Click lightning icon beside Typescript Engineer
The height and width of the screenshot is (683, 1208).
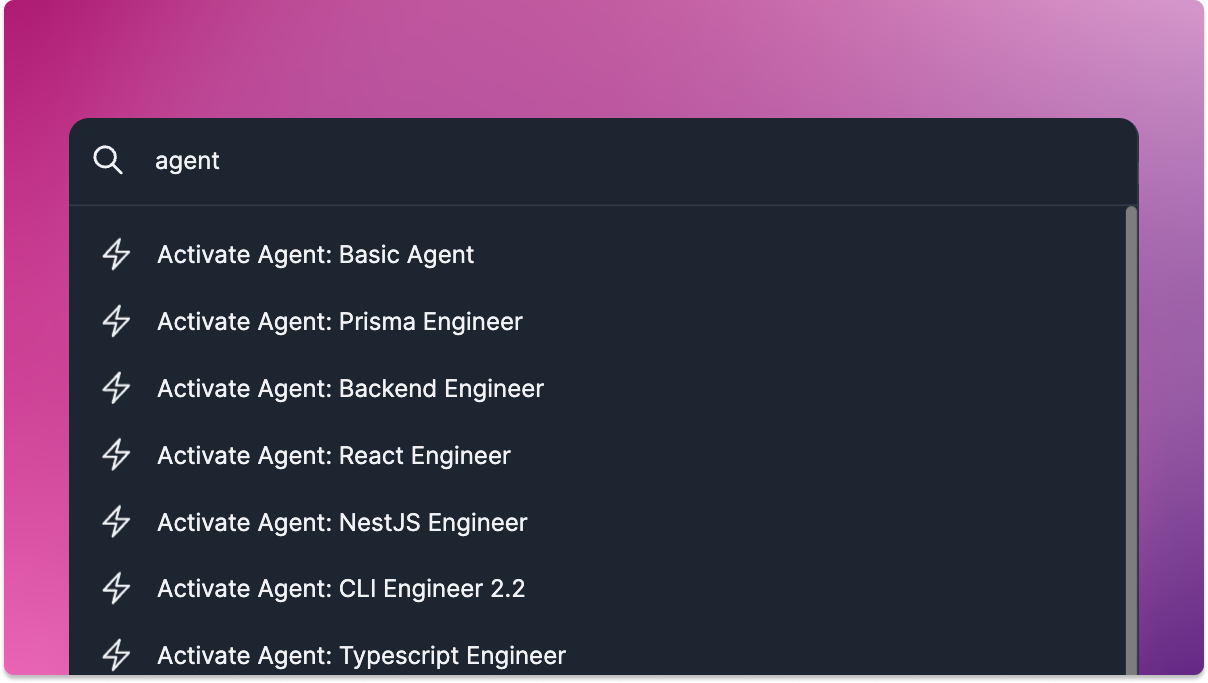point(117,655)
